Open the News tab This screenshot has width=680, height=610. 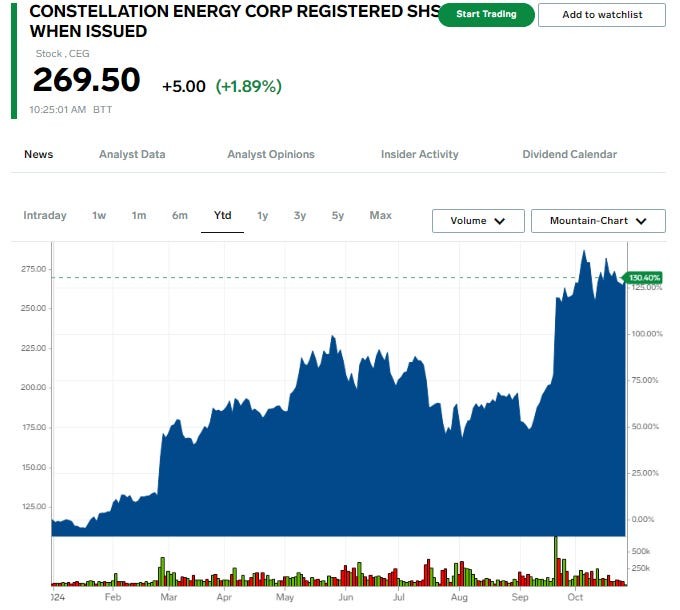pos(39,154)
